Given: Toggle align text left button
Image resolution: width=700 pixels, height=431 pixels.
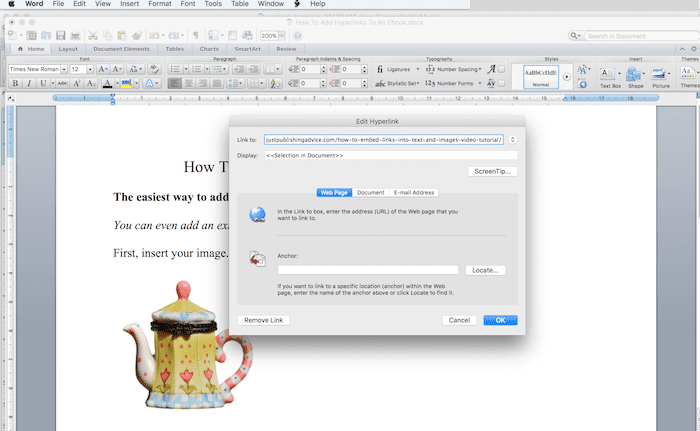Looking at the screenshot, I should pos(174,84).
